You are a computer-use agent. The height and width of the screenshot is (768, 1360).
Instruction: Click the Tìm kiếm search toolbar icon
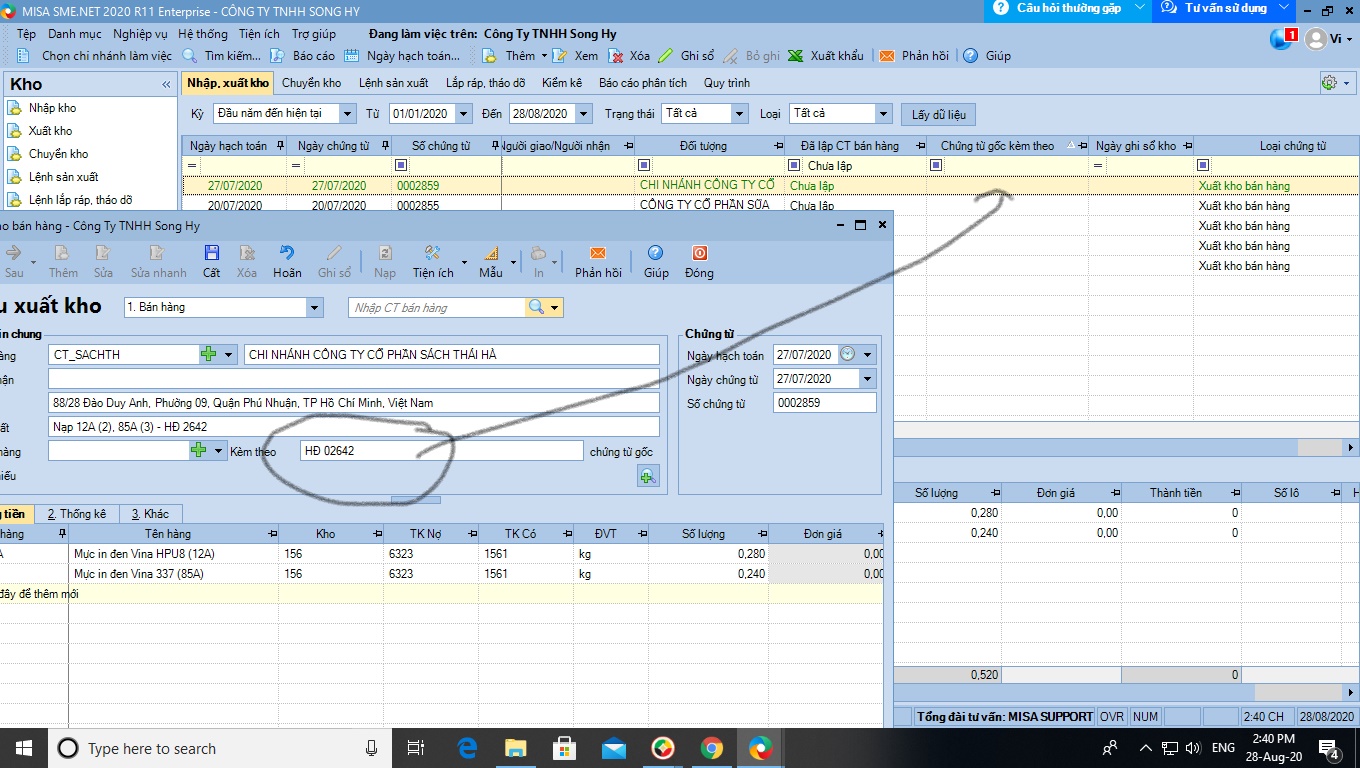tap(189, 56)
